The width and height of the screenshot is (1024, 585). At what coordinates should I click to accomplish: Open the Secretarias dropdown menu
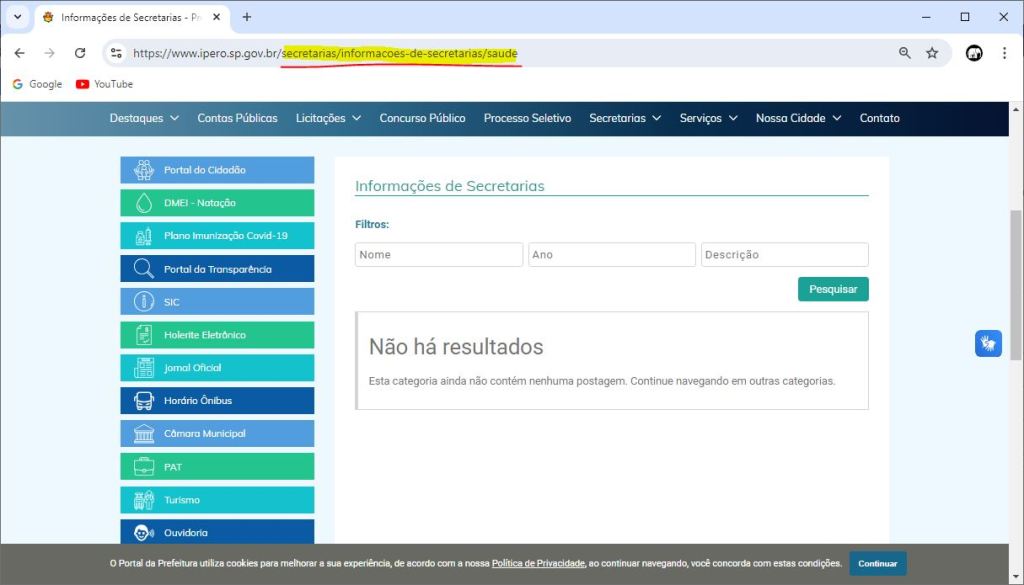coord(625,118)
